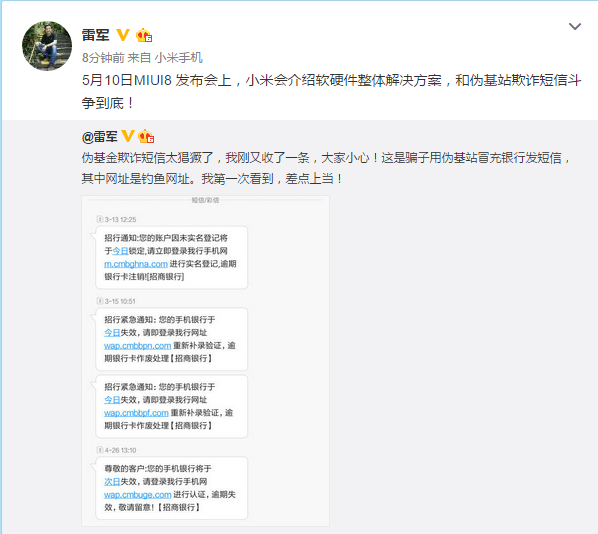The image size is (598, 534).
Task: Click the wap.cmbuge.com link
Action: coord(137,495)
